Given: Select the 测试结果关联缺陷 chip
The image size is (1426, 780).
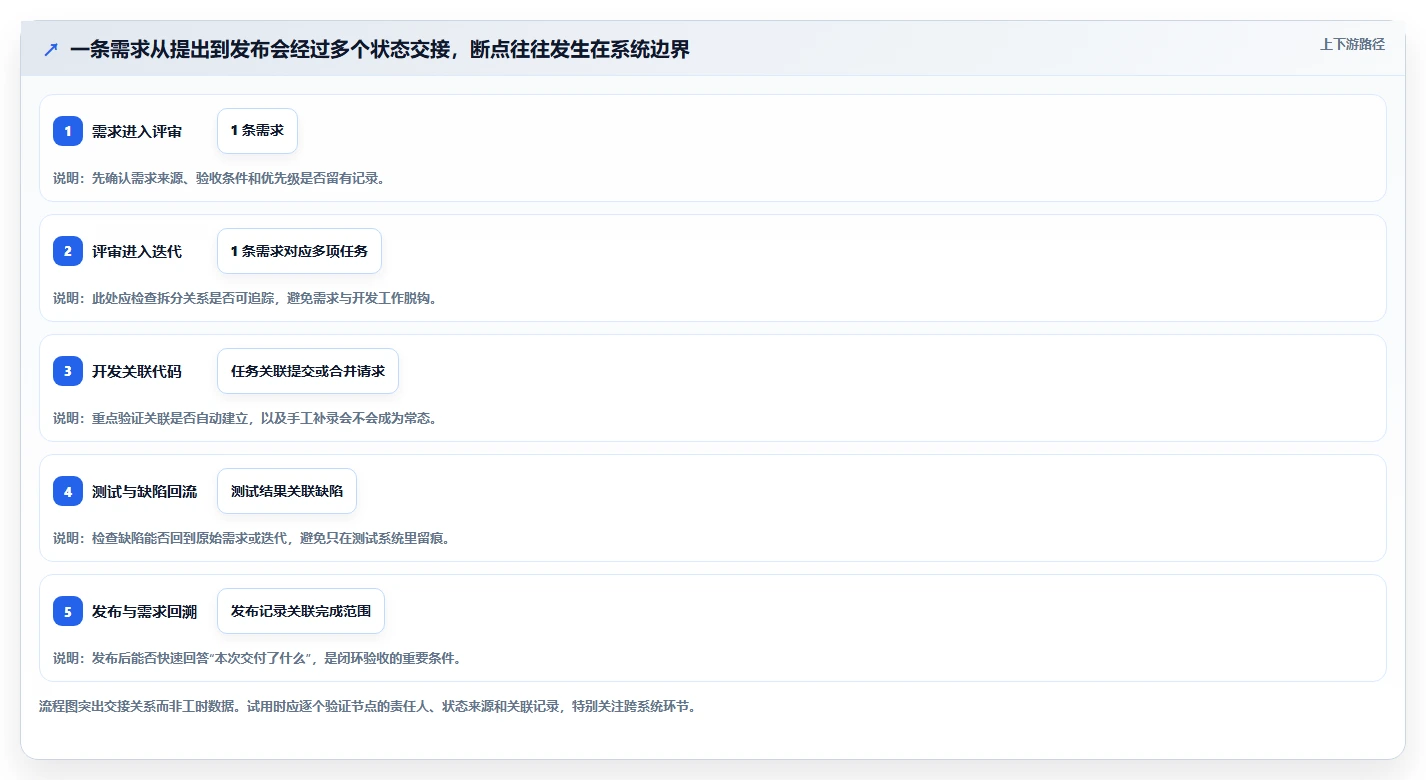Looking at the screenshot, I should point(287,491).
